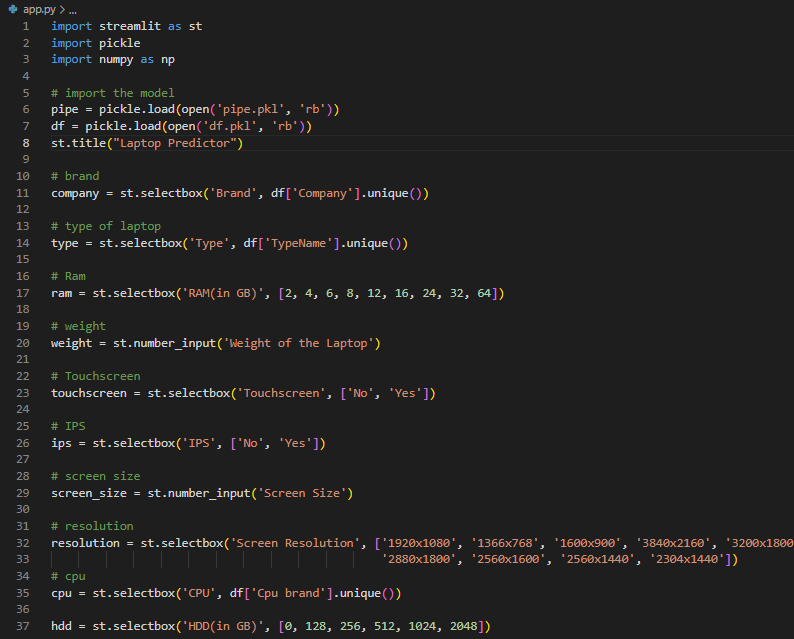Click the Python file icon beside app.py
794x639 pixels.
pos(13,9)
